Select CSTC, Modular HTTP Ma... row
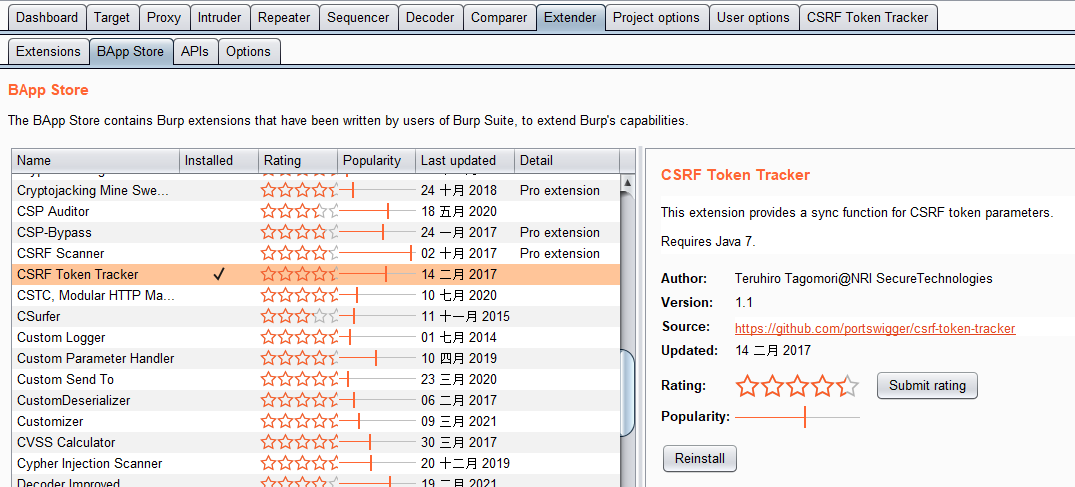This screenshot has width=1075, height=487. tap(316, 296)
